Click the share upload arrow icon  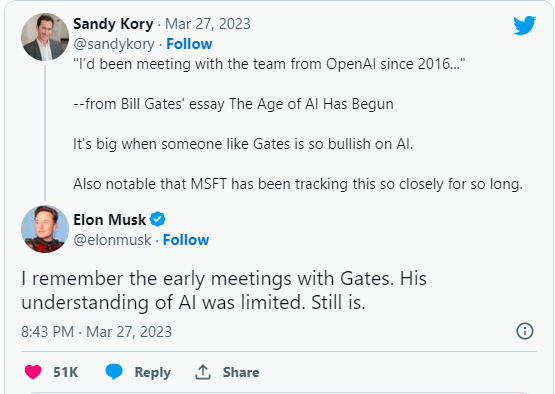(203, 372)
